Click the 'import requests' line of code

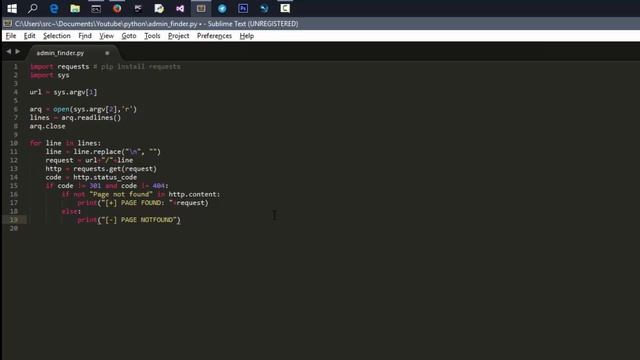pos(60,67)
